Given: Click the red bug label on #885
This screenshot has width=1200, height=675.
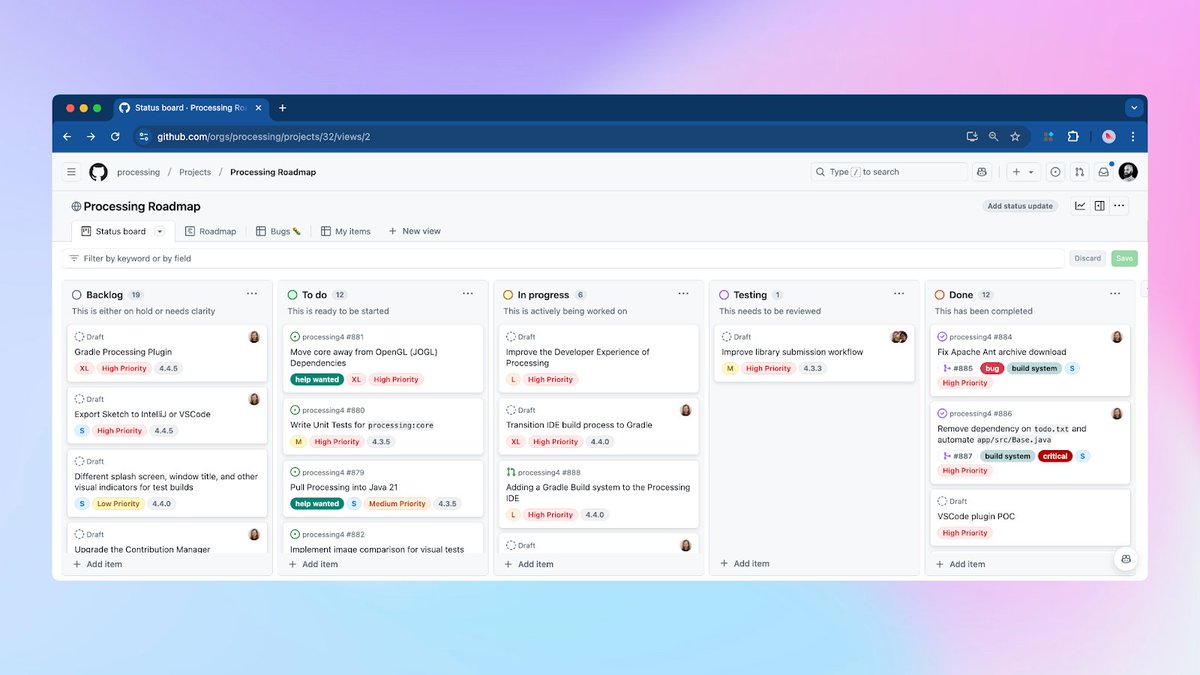Looking at the screenshot, I should [992, 368].
